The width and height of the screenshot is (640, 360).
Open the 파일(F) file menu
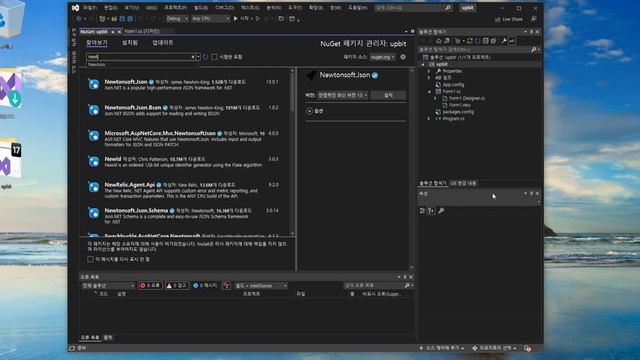[90, 8]
